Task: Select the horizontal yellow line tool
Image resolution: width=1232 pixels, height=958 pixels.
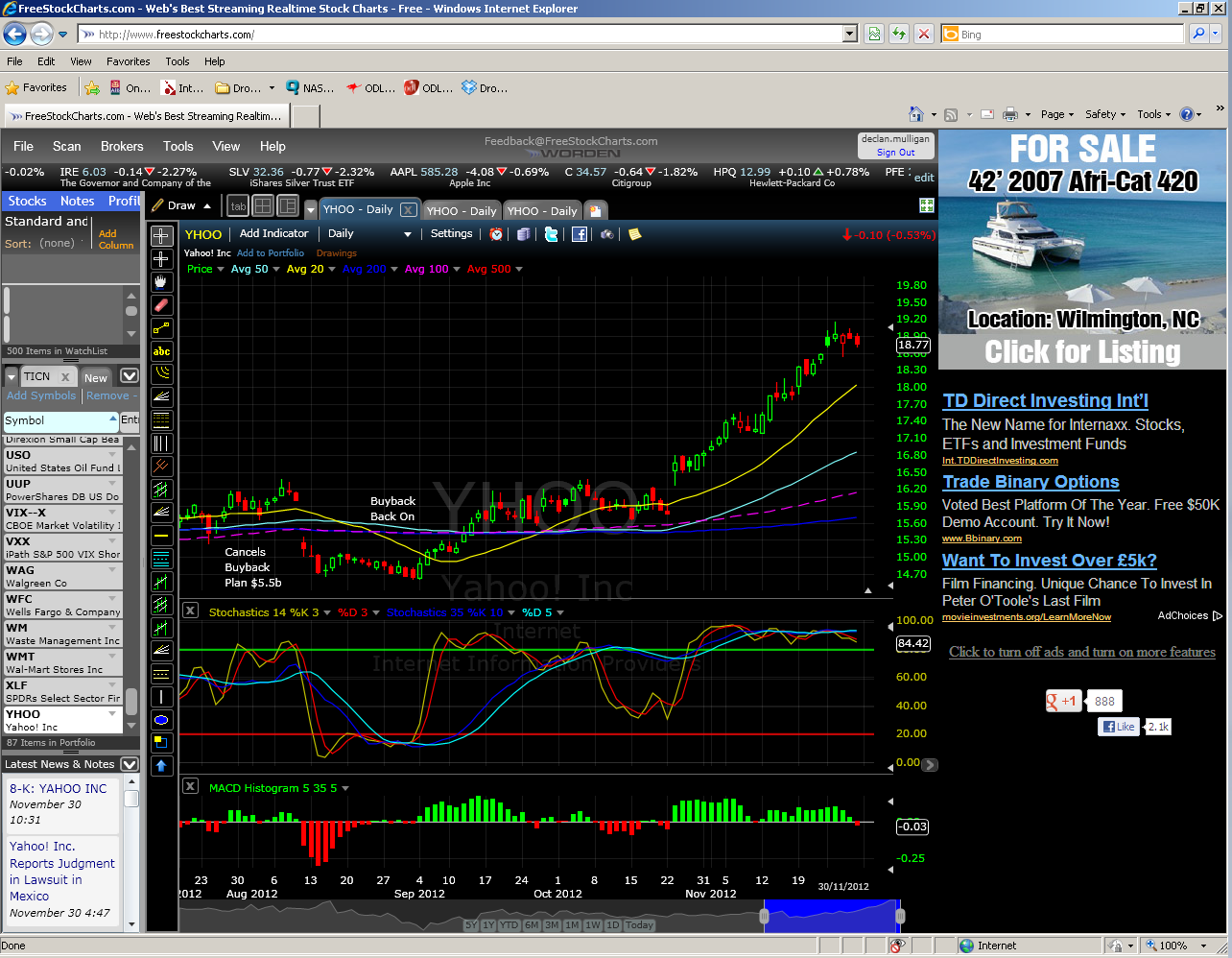Action: [x=161, y=535]
